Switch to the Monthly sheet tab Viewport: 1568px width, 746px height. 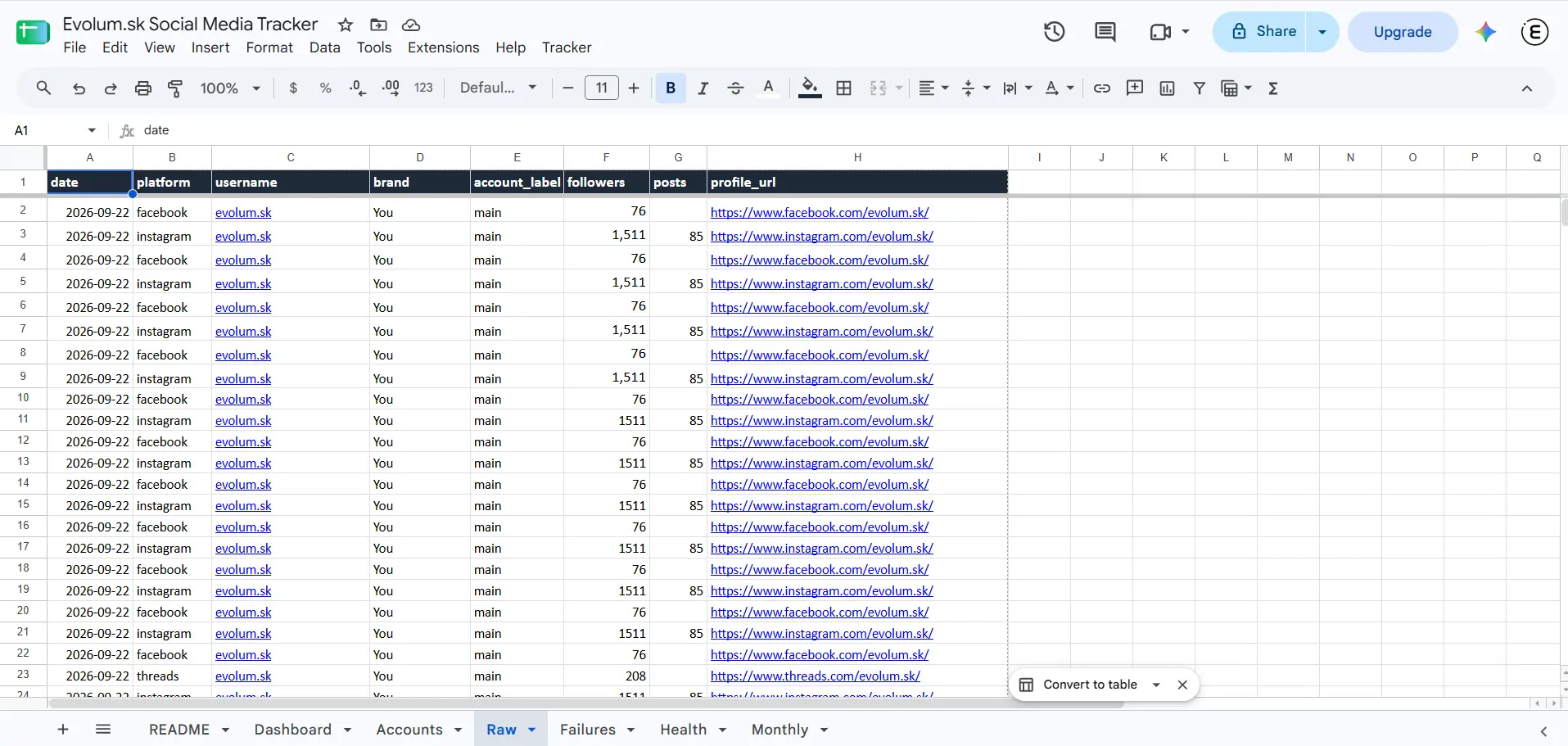point(779,729)
